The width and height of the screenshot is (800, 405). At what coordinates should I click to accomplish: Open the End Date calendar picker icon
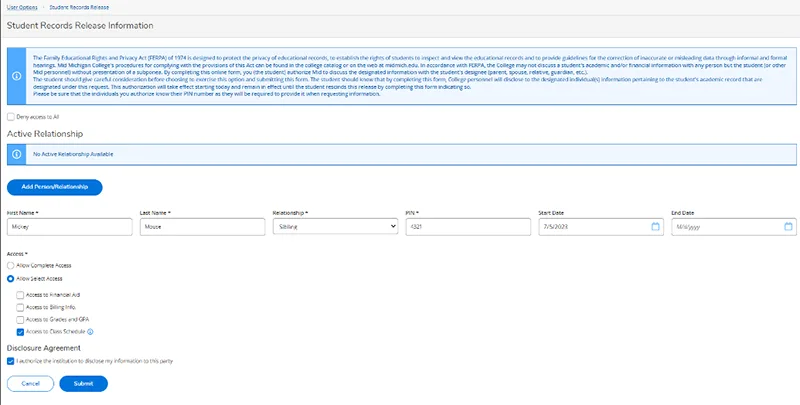pyautogui.click(x=788, y=226)
